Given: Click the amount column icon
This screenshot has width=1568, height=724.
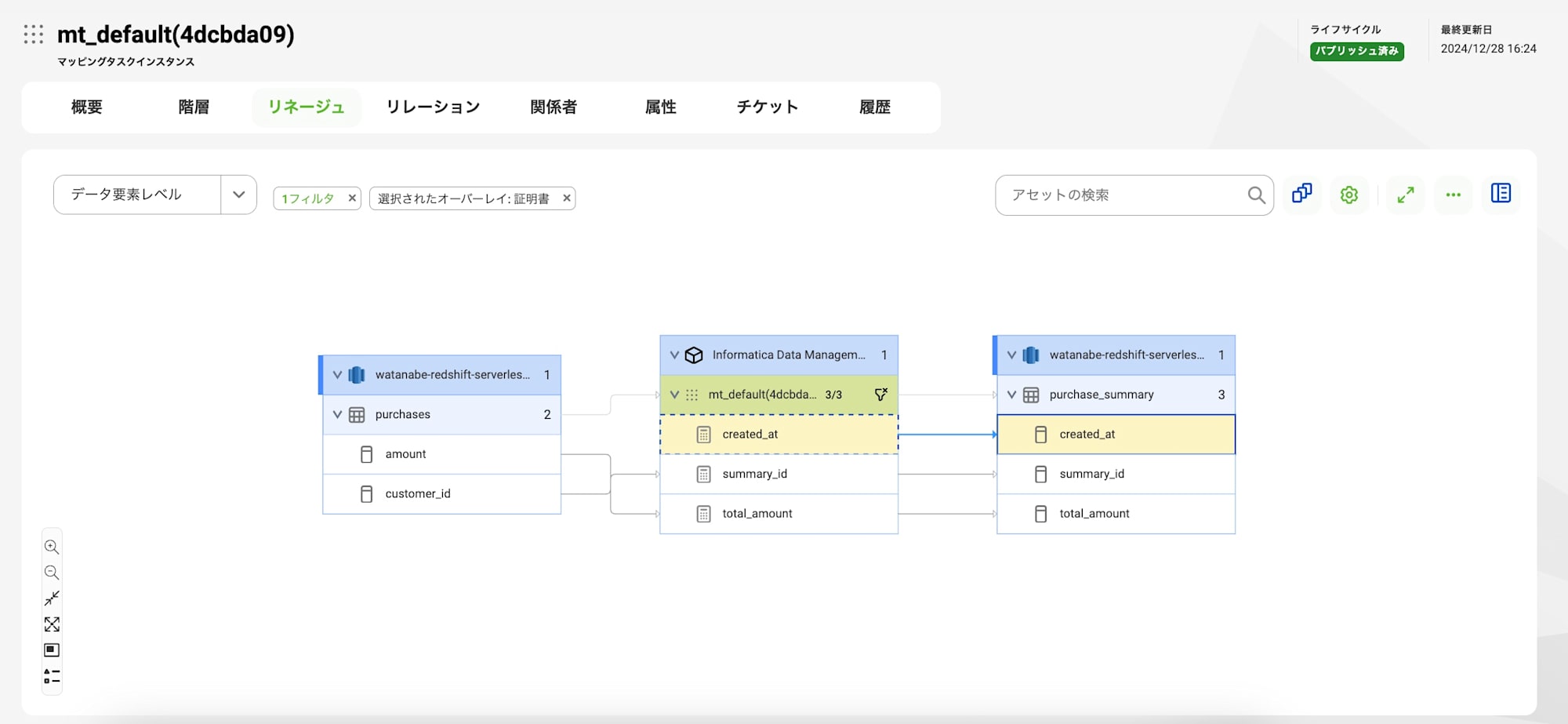Looking at the screenshot, I should pos(366,454).
